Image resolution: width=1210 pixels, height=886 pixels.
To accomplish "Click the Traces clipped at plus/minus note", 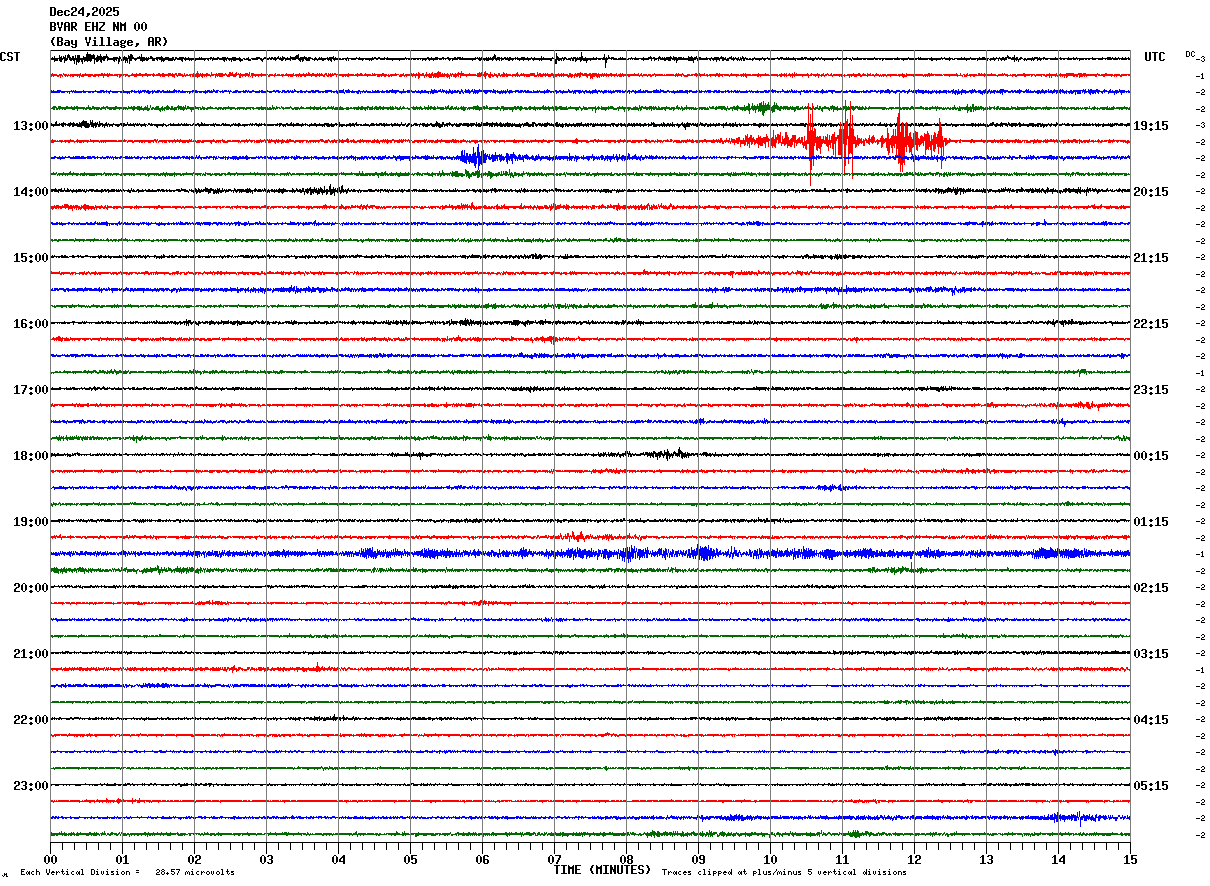I will coord(784,873).
